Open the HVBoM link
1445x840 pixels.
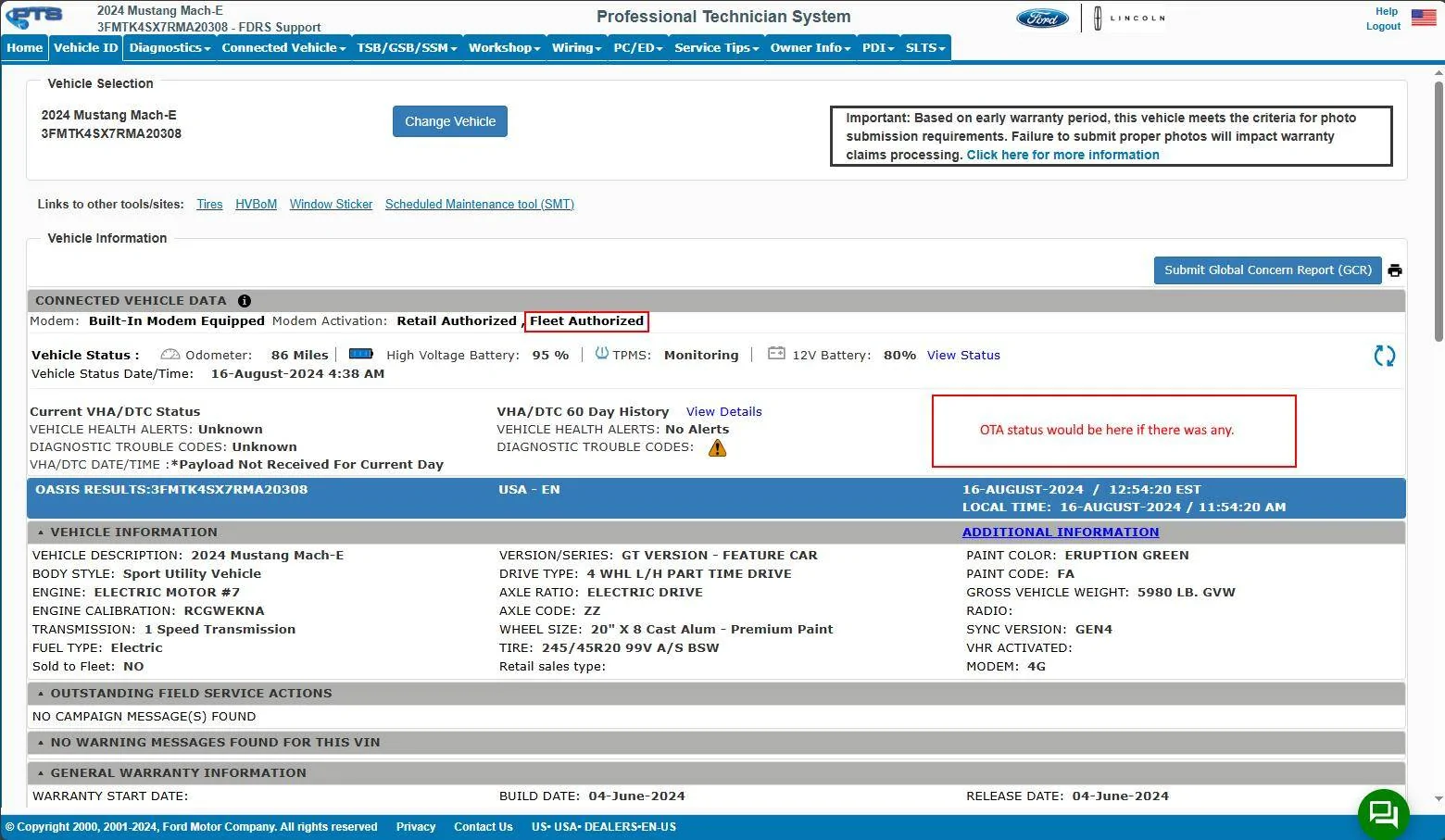pos(256,205)
